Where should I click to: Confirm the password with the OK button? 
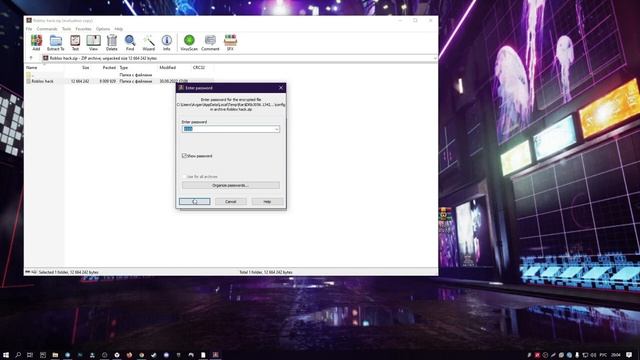point(195,202)
